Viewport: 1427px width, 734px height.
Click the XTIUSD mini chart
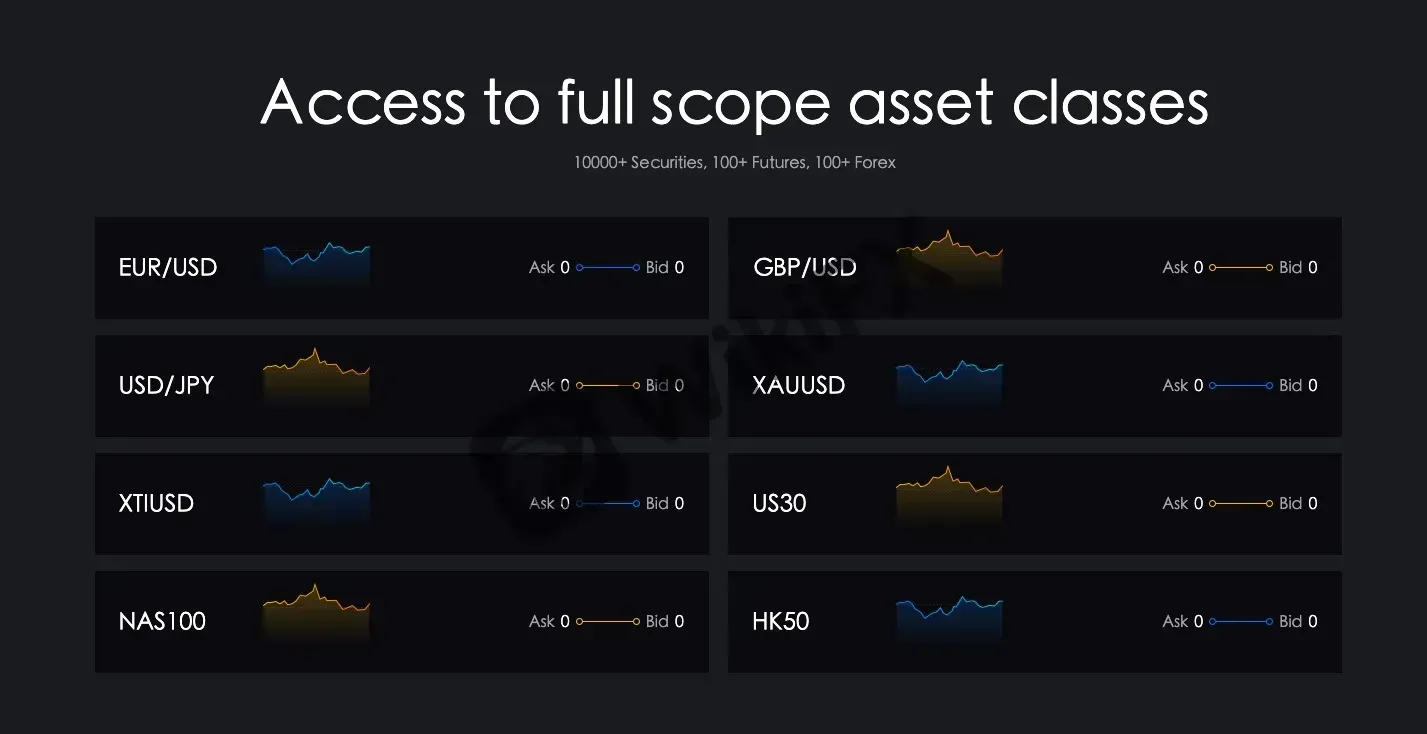pos(316,501)
